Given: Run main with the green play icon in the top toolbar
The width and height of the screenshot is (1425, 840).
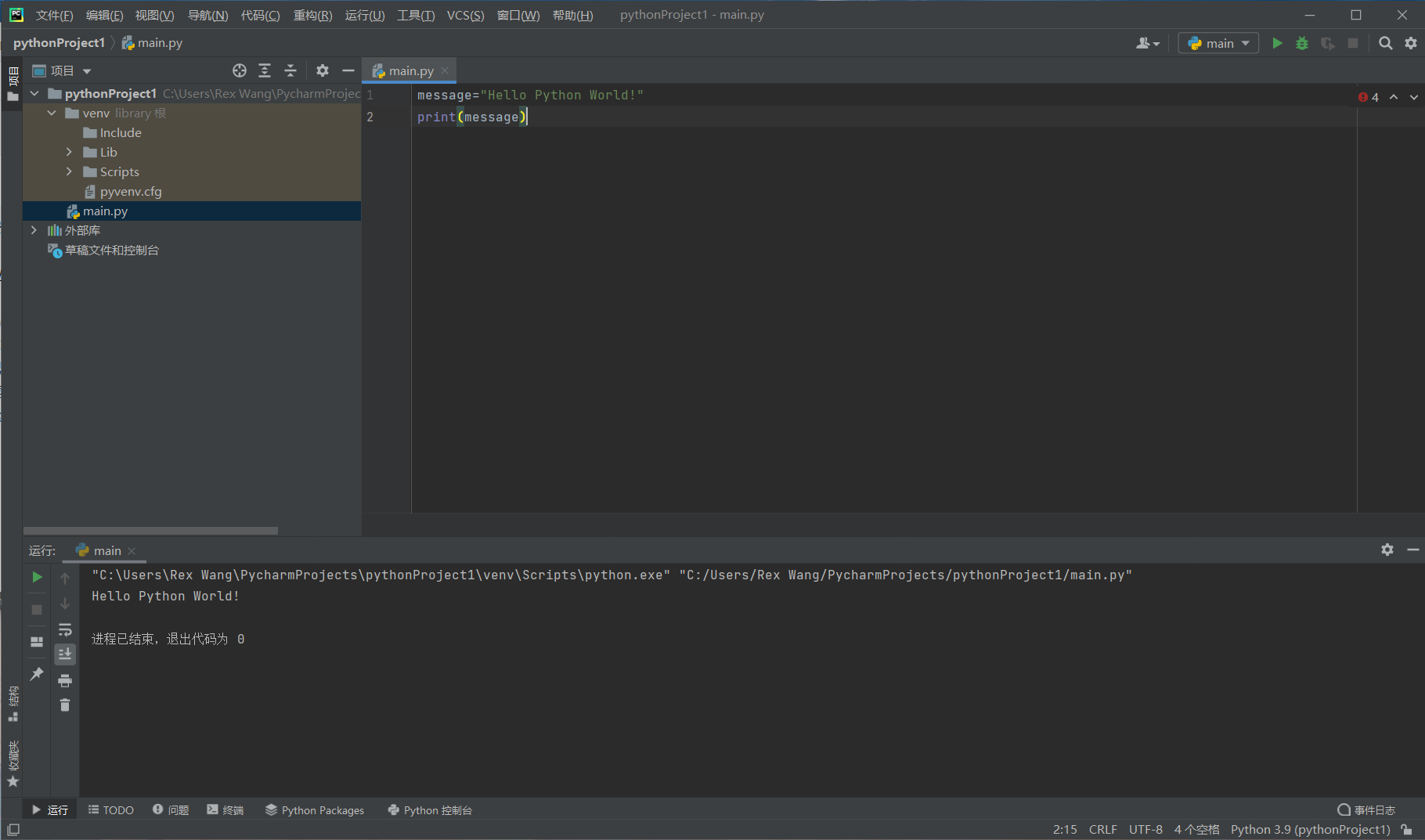Looking at the screenshot, I should [x=1277, y=44].
